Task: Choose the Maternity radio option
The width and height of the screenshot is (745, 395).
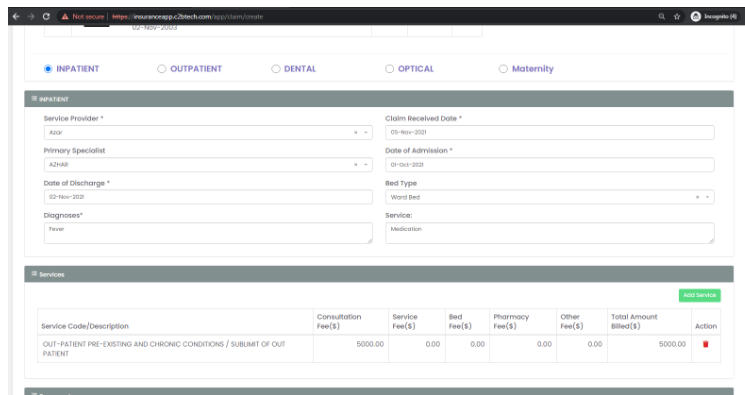Action: click(x=503, y=69)
